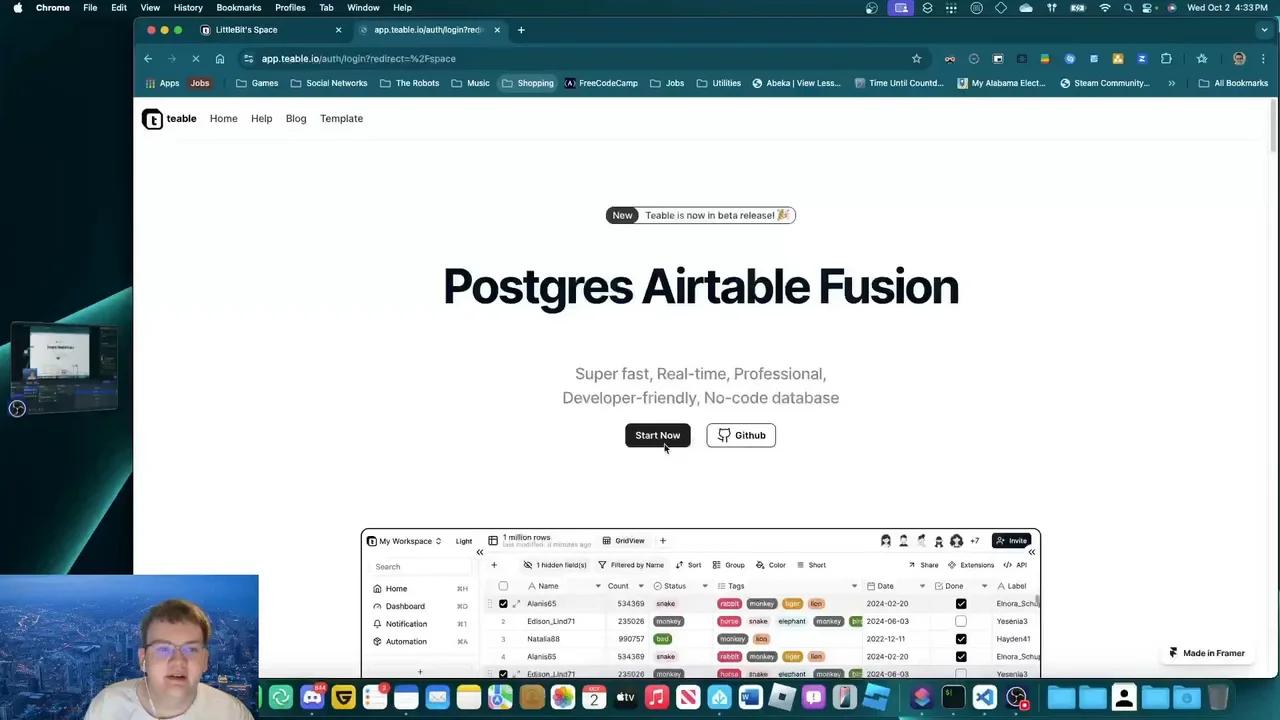Toggle the select-all checkbox in grid header
This screenshot has height=720, width=1280.
[503, 586]
